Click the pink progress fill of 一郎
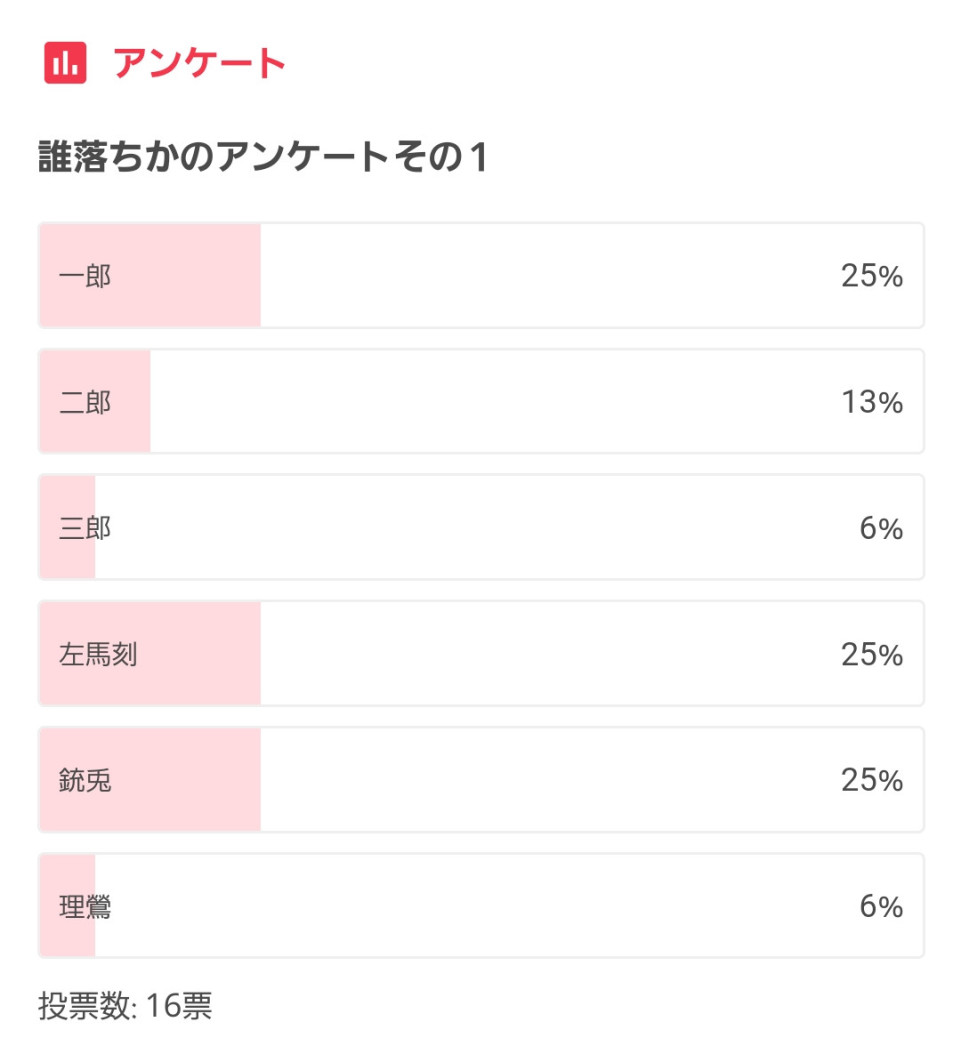The height and width of the screenshot is (1054, 960). pyautogui.click(x=150, y=276)
